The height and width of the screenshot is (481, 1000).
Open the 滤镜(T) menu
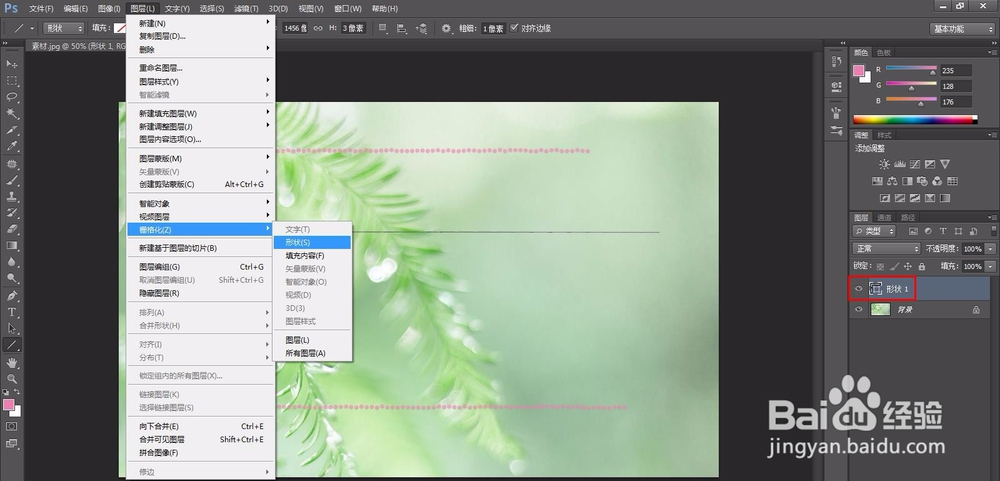246,9
